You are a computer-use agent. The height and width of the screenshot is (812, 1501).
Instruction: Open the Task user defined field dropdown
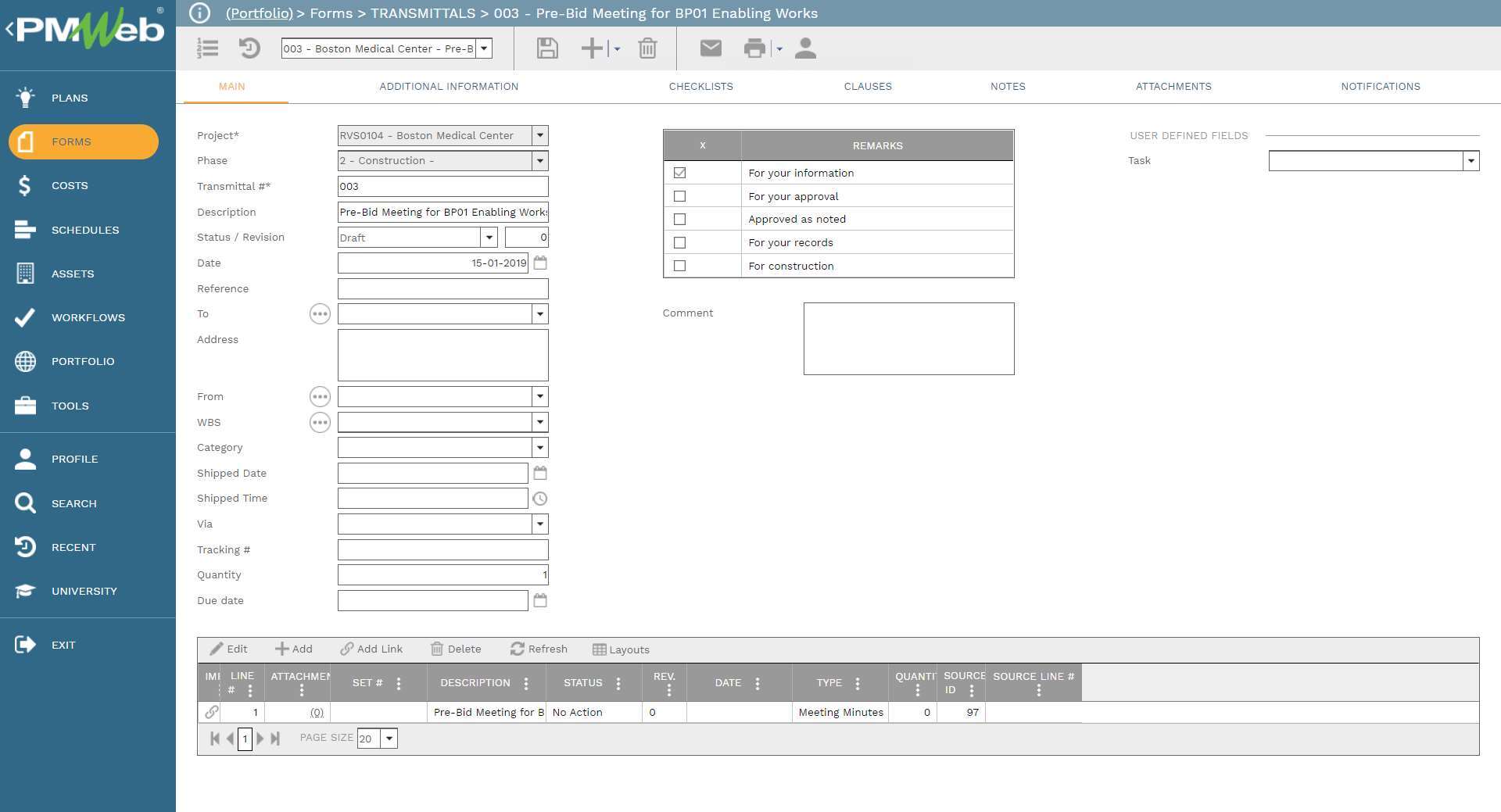tap(1471, 161)
